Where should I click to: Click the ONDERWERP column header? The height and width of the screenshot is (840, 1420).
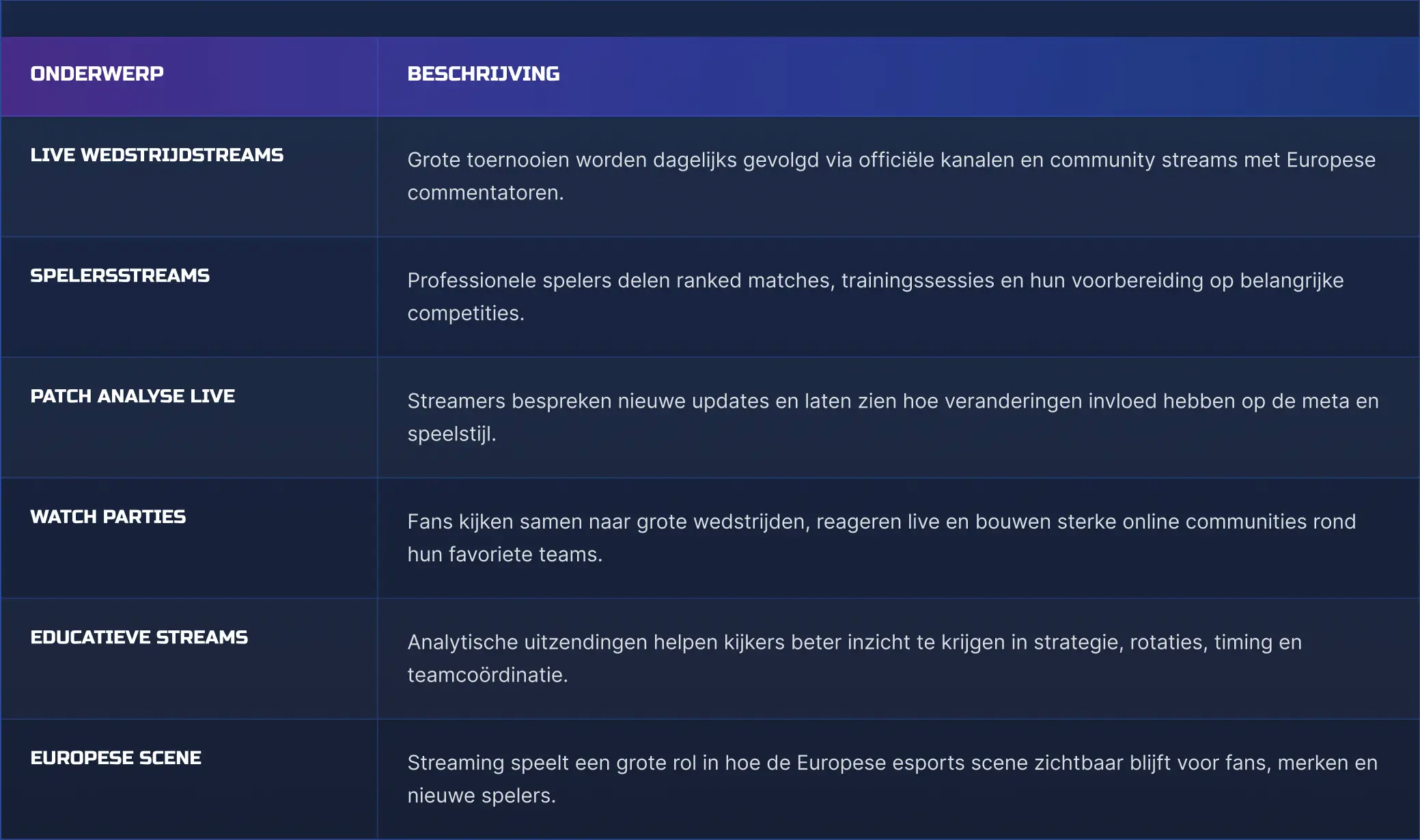point(97,74)
